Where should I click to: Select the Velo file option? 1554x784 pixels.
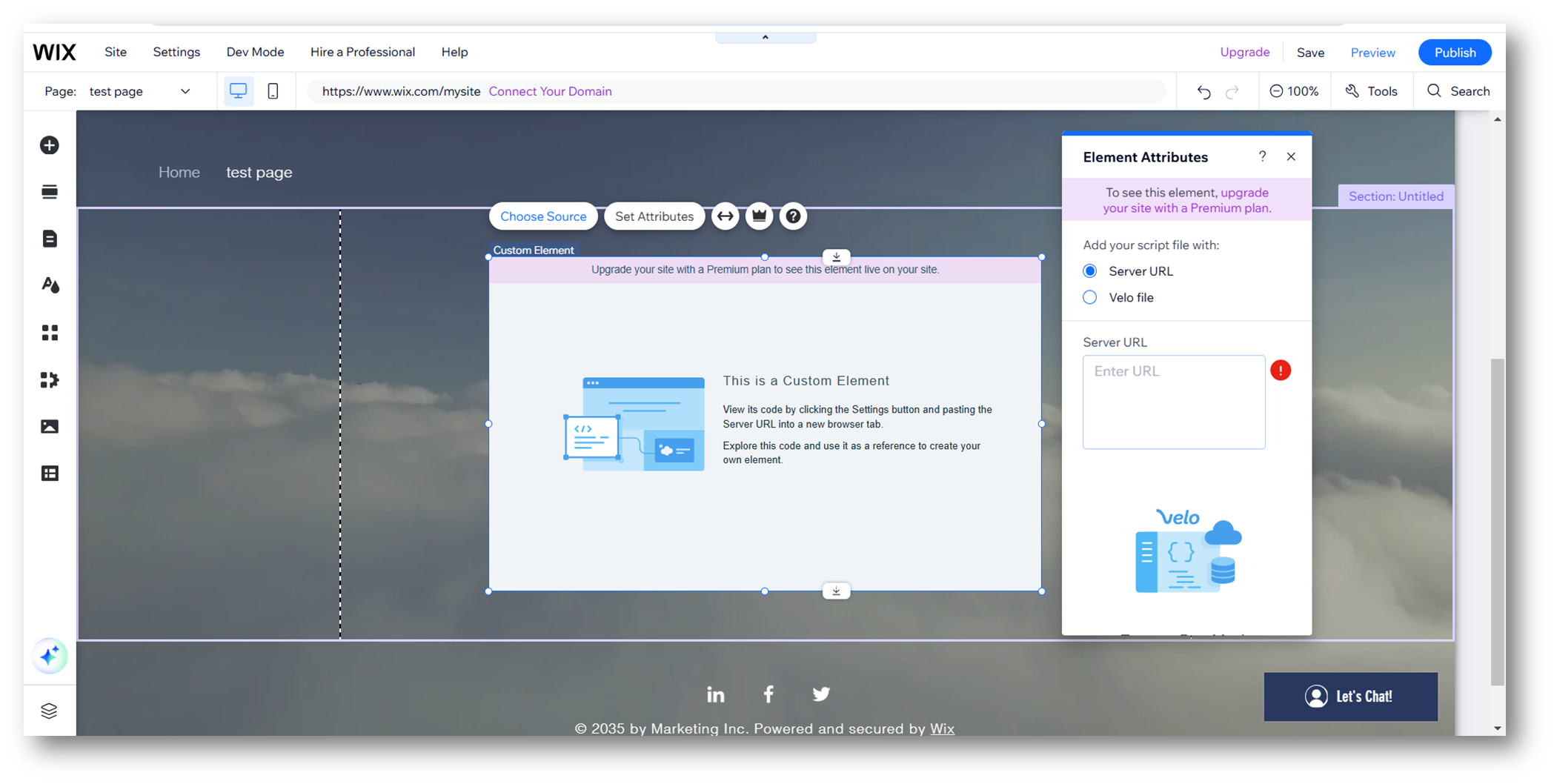click(x=1089, y=296)
